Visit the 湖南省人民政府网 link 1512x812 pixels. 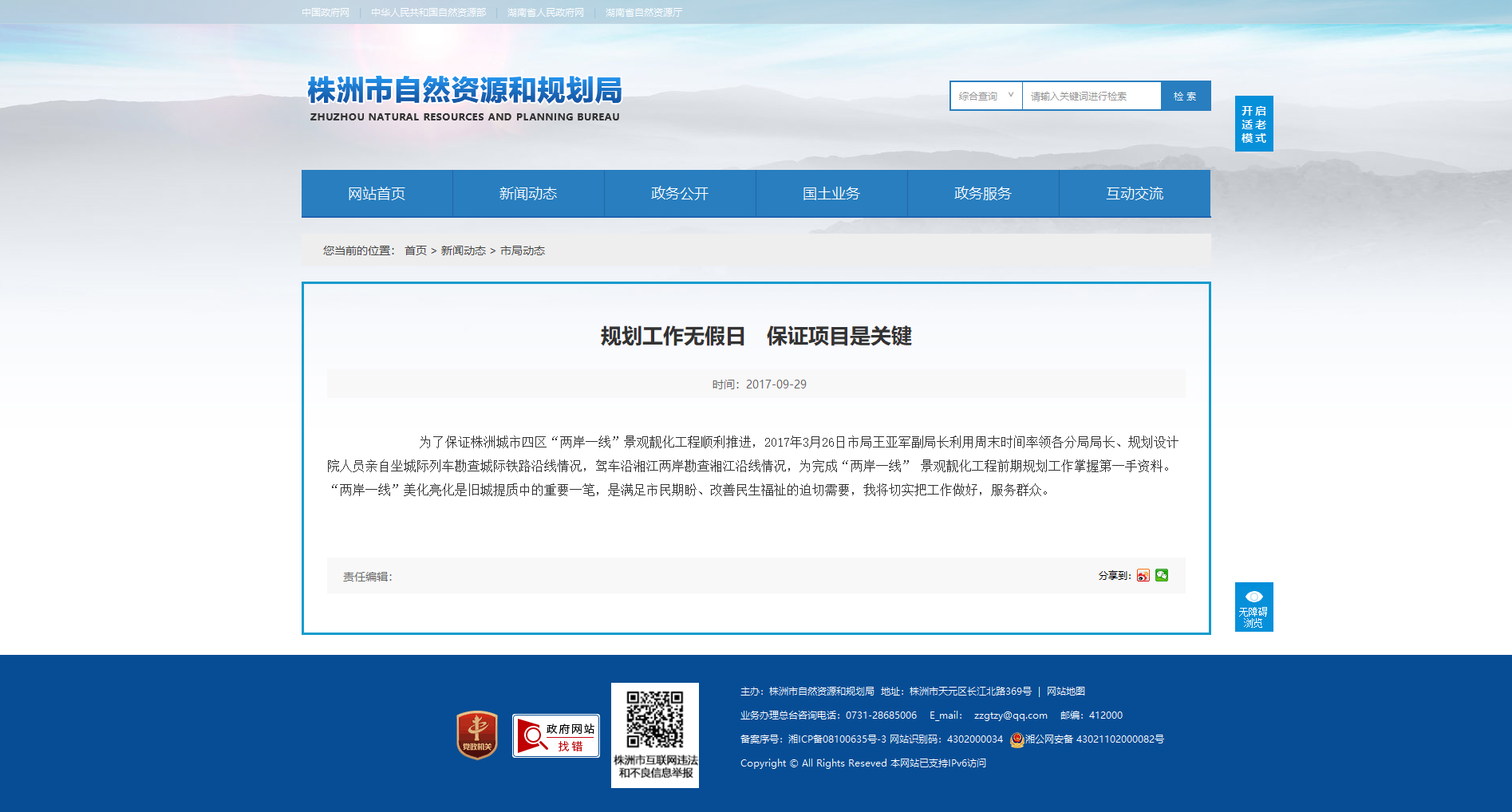point(546,13)
